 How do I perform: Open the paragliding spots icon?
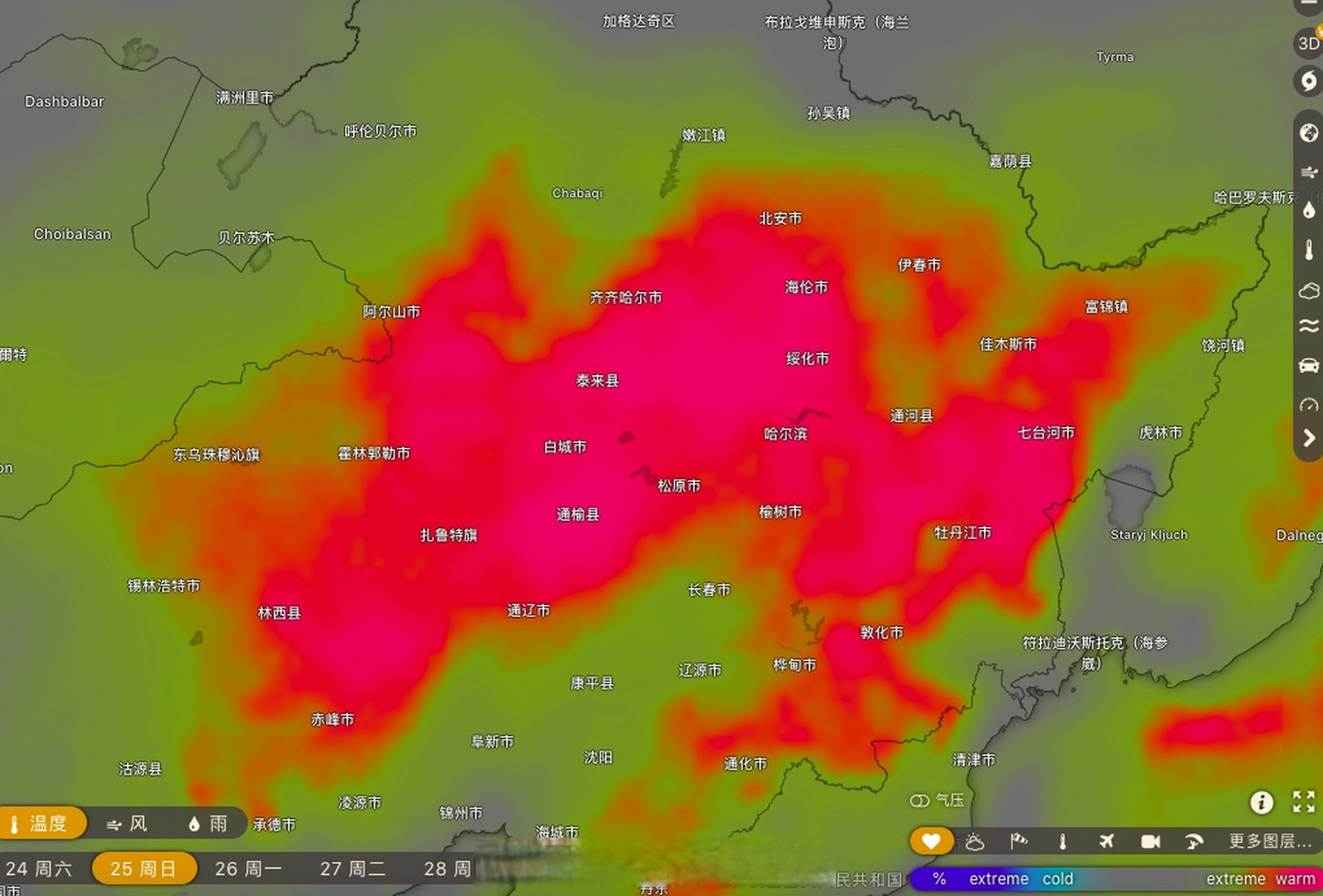click(x=1193, y=841)
